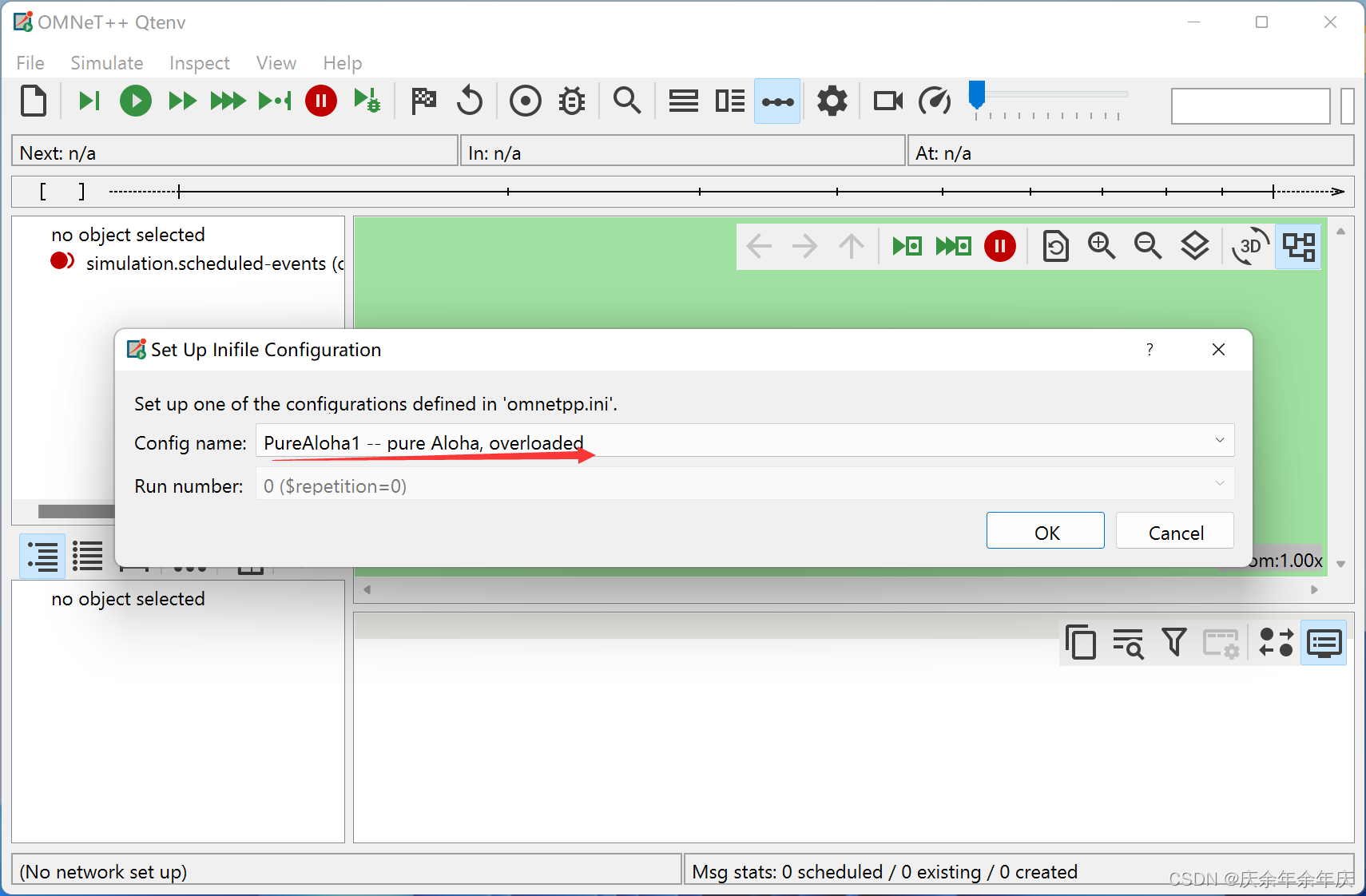Select simulation.scheduled-events tree item

click(197, 263)
